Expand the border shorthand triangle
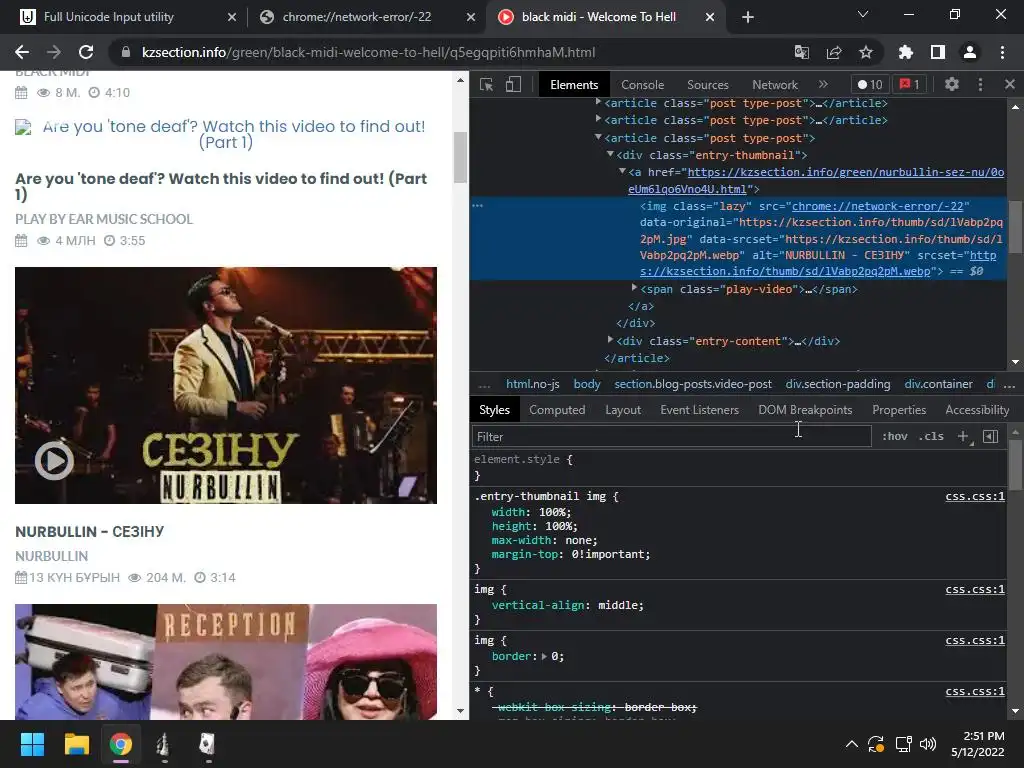This screenshot has height=768, width=1024. [544, 656]
